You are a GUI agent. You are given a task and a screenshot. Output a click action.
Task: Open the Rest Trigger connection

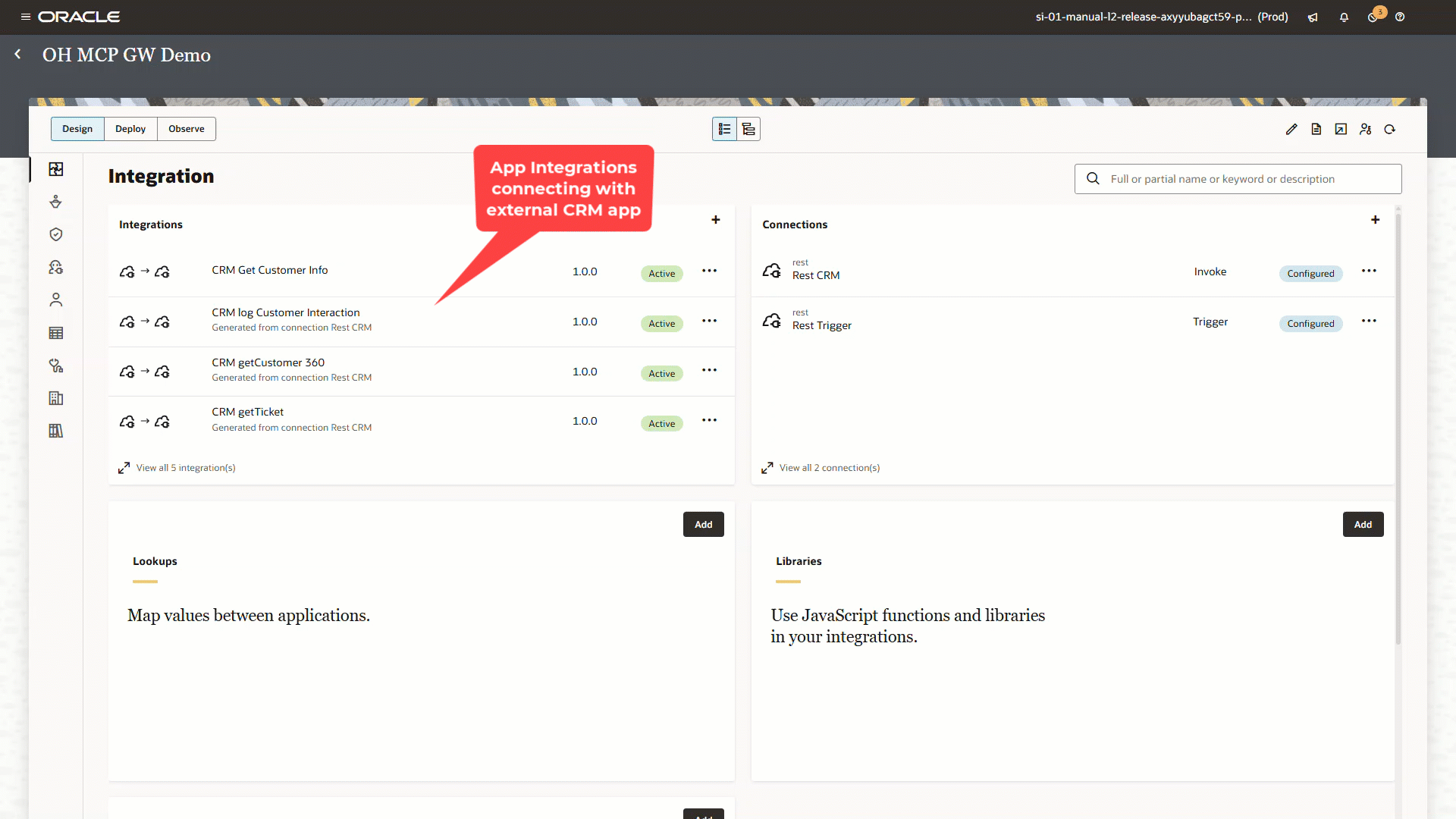point(822,325)
